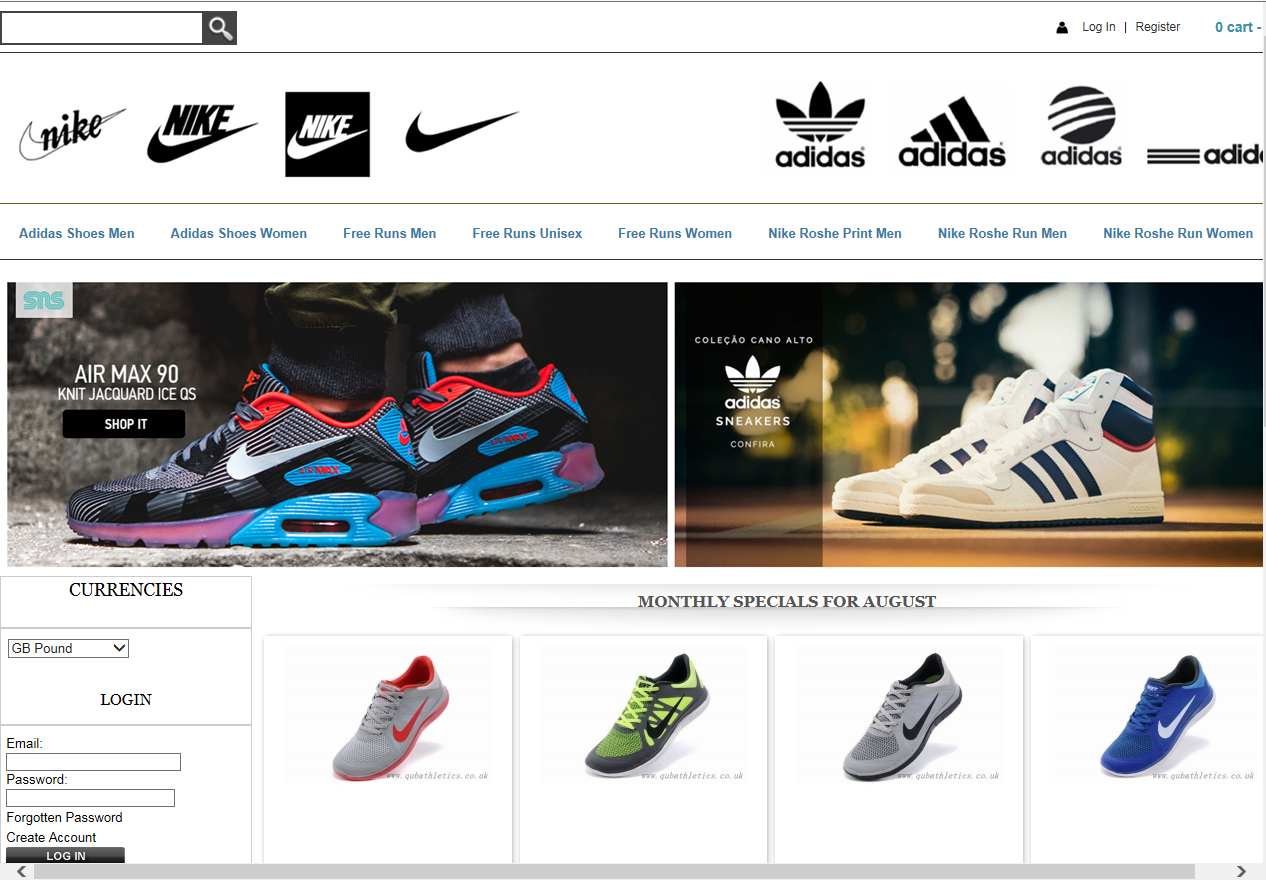Open Nike Roshe Run Women category
1266x880 pixels.
tap(1178, 233)
